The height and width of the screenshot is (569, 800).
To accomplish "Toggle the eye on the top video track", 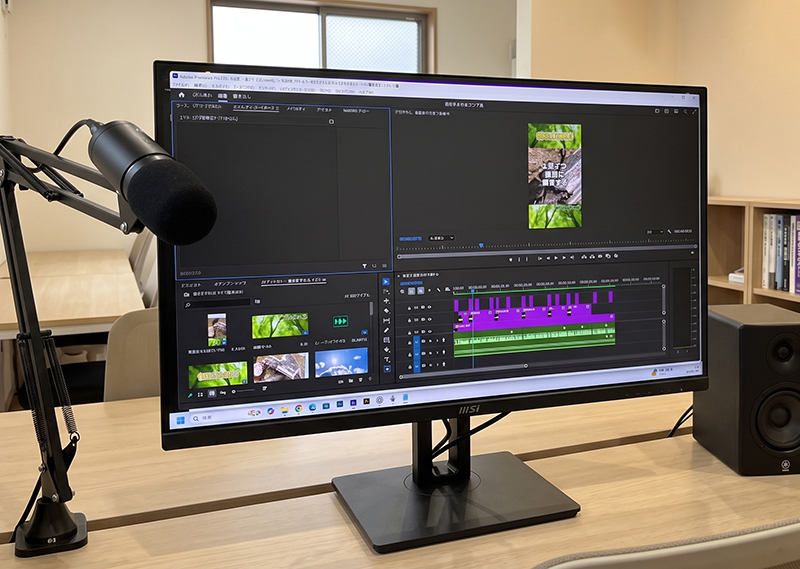I will 430,307.
